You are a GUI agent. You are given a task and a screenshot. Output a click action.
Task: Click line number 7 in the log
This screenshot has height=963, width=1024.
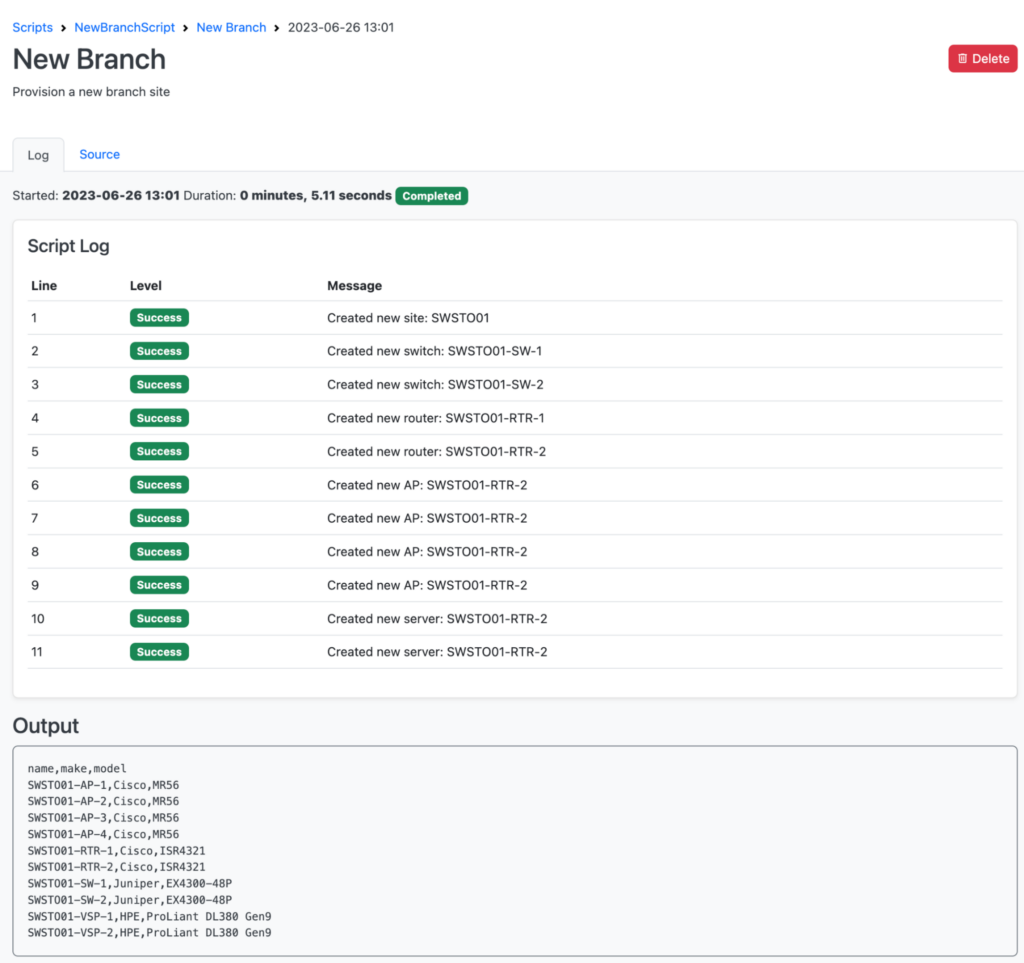point(35,518)
